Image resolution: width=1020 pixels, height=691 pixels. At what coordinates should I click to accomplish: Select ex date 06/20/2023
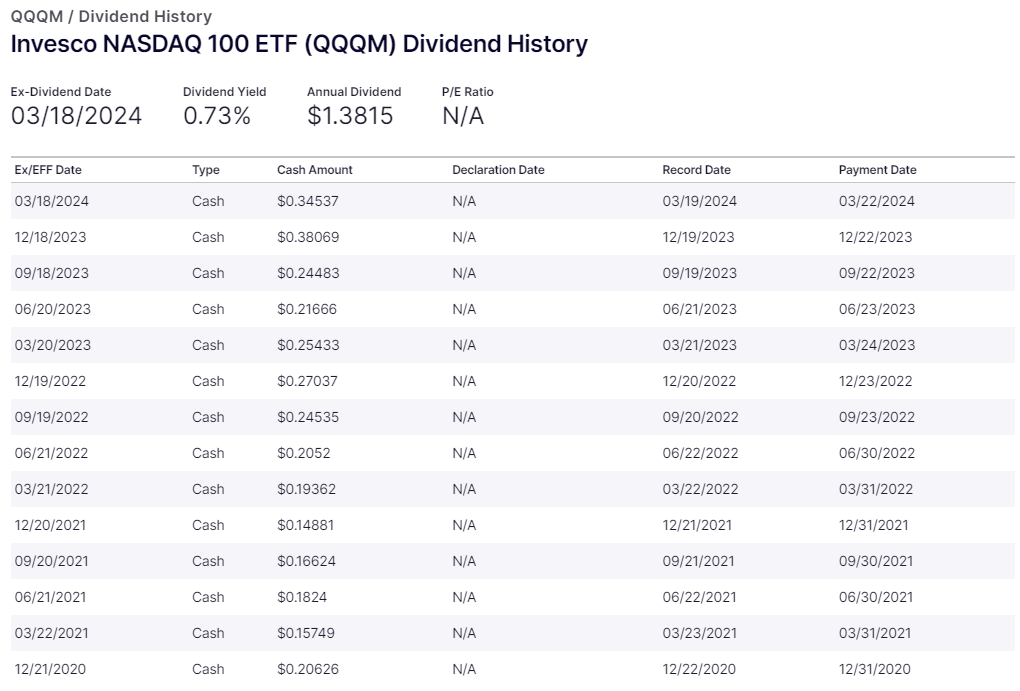(x=53, y=309)
